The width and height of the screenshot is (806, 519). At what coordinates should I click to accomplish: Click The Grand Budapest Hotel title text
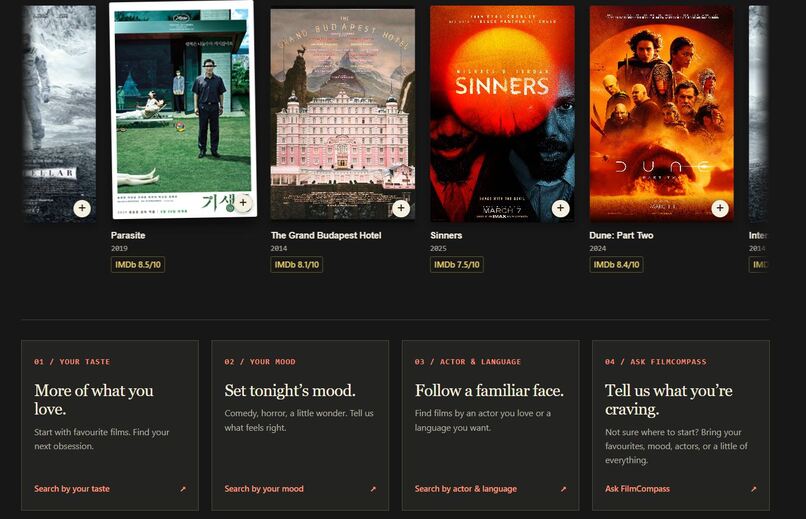pos(326,235)
